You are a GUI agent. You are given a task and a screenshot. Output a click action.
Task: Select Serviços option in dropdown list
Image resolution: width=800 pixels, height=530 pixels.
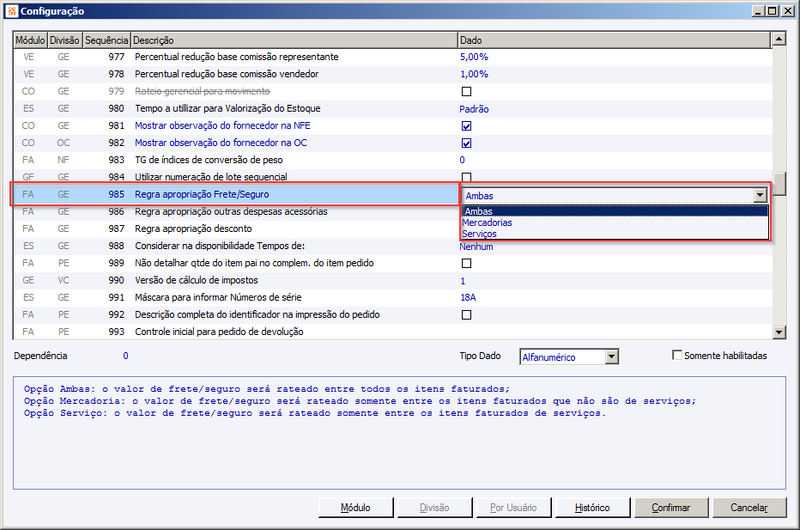pyautogui.click(x=615, y=234)
